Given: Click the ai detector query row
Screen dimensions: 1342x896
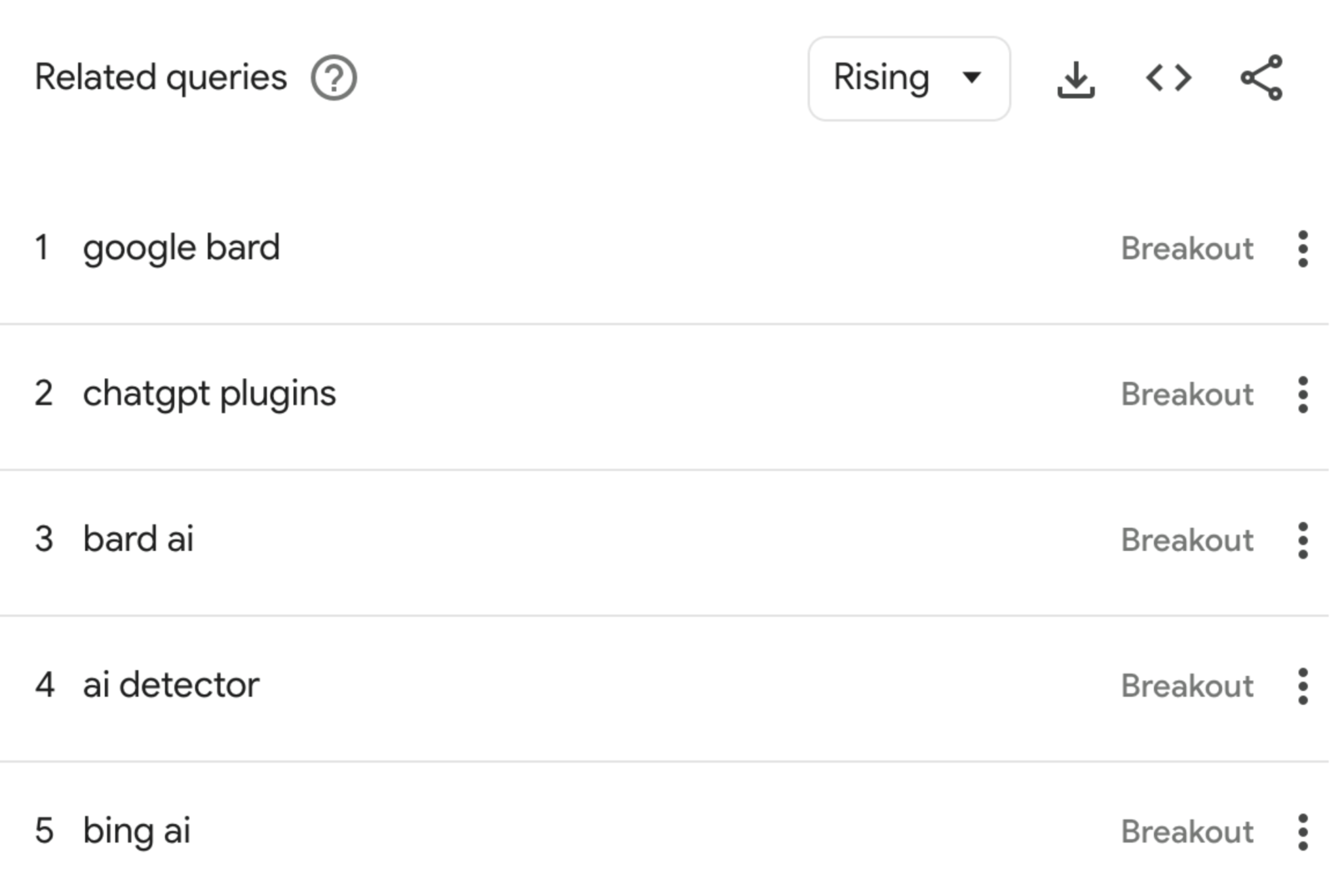Looking at the screenshot, I should click(172, 684).
